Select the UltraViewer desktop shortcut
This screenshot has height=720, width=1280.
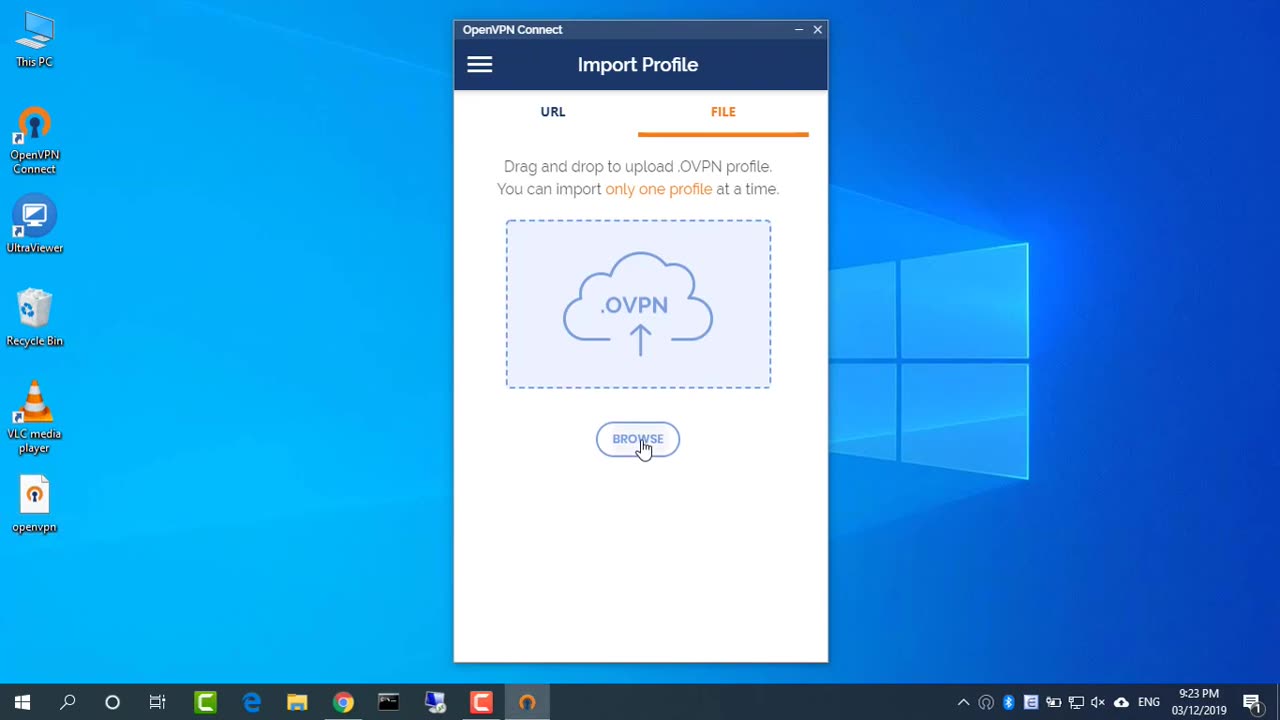(x=34, y=226)
